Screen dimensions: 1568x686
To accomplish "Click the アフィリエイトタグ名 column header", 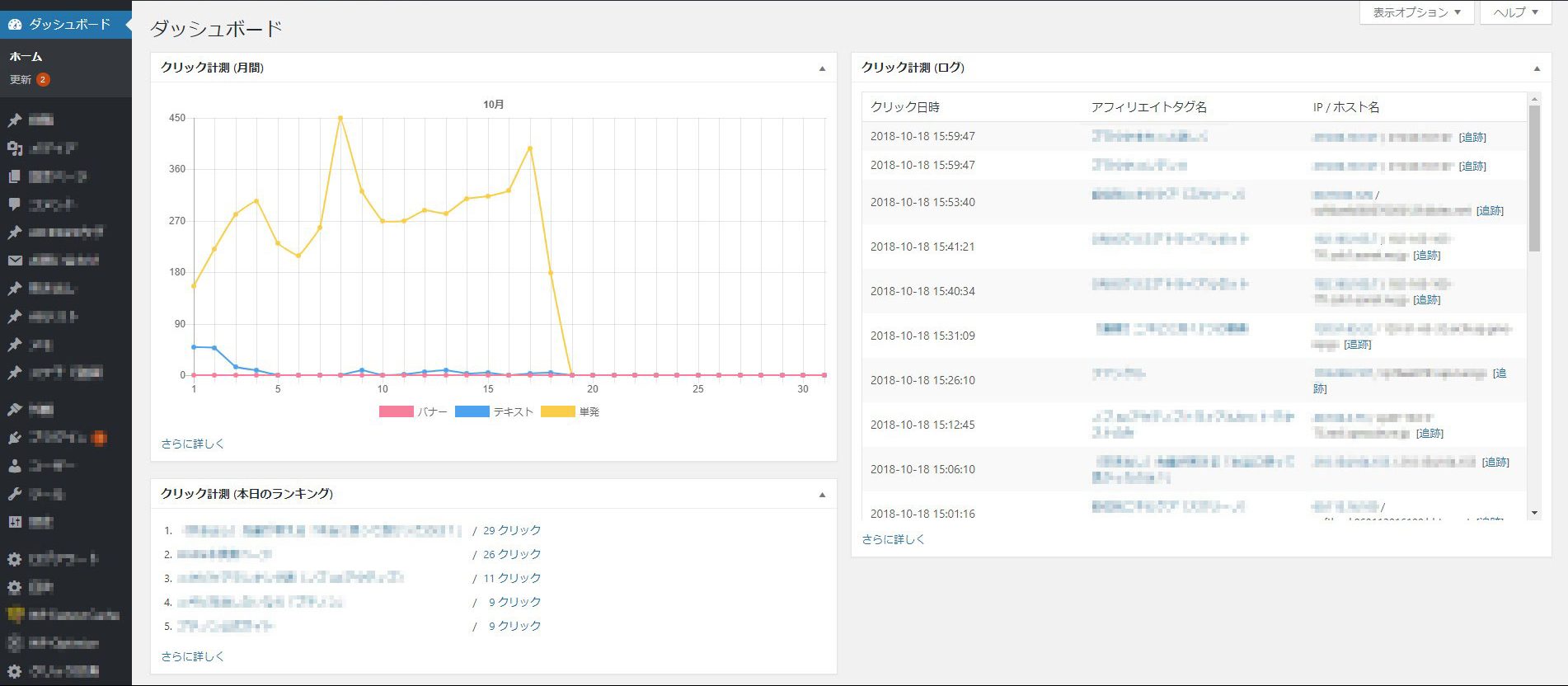I will [x=1149, y=107].
